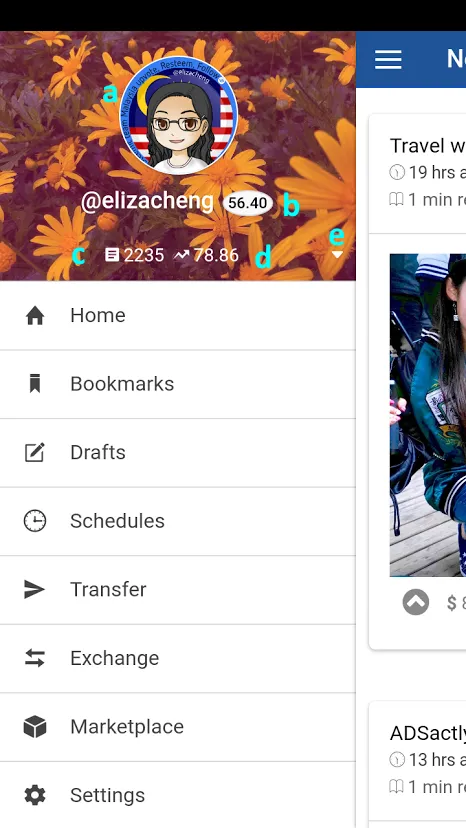Select the Drafts pencil icon
The width and height of the screenshot is (466, 828).
tap(35, 453)
